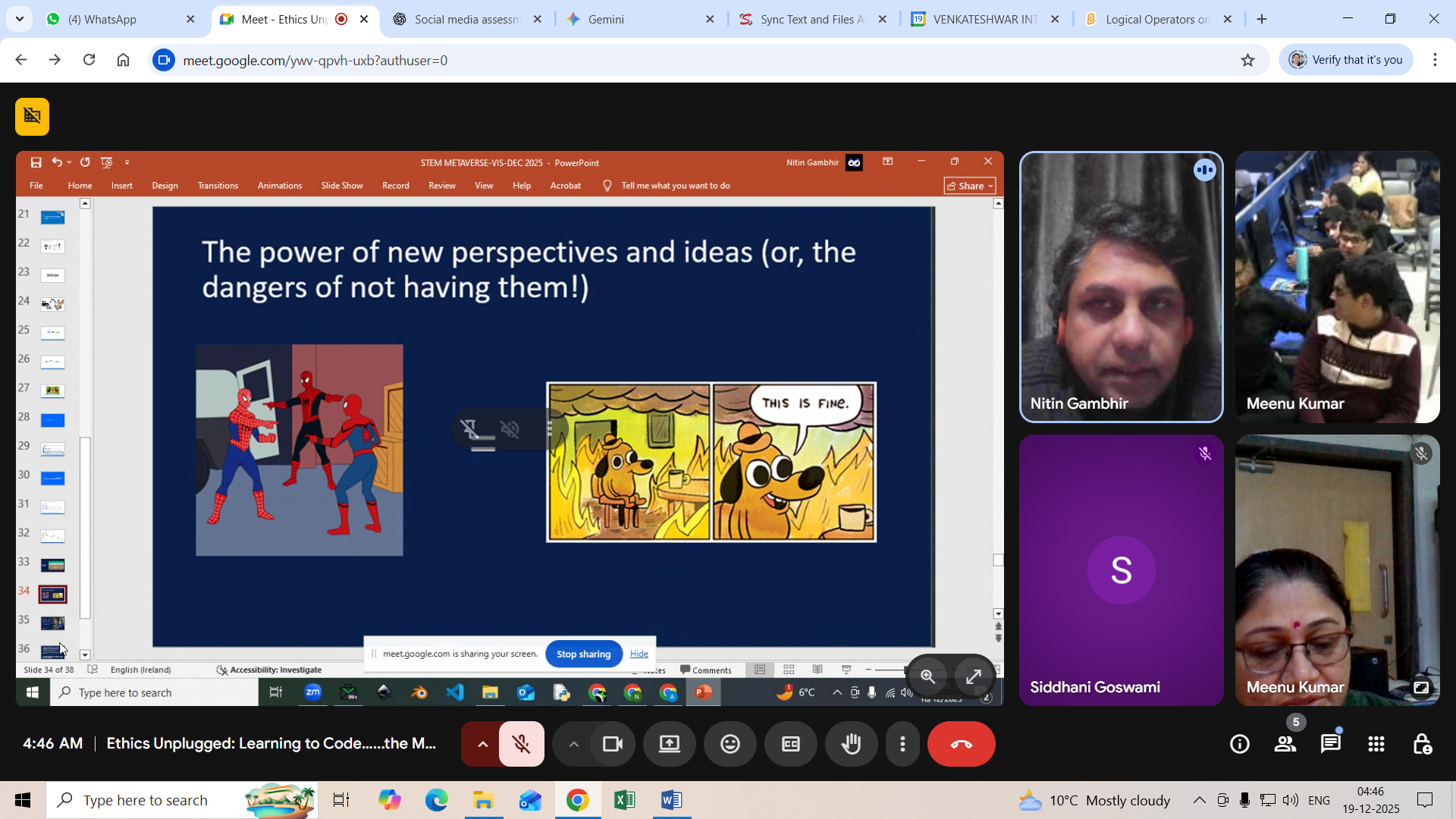Click the Verify that it's you button
The height and width of the screenshot is (819, 1456).
(x=1346, y=60)
